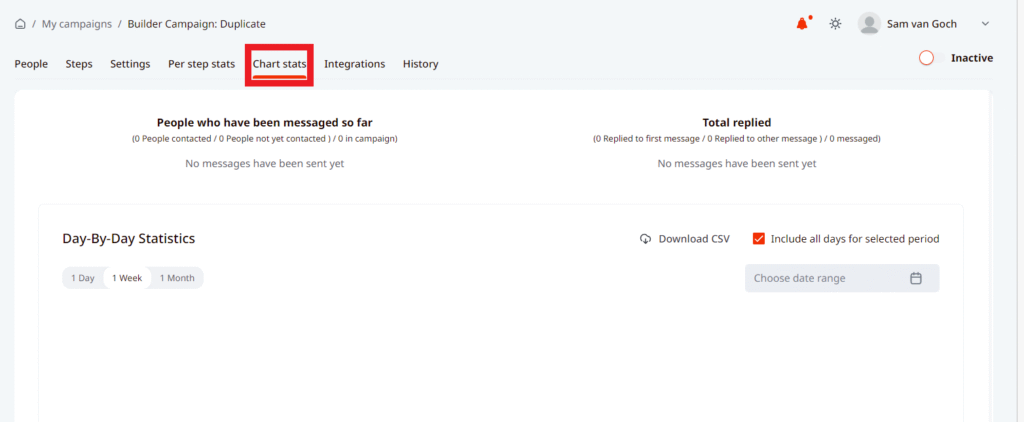The width and height of the screenshot is (1024, 422).
Task: Click the home icon in breadcrumb
Action: (x=20, y=24)
